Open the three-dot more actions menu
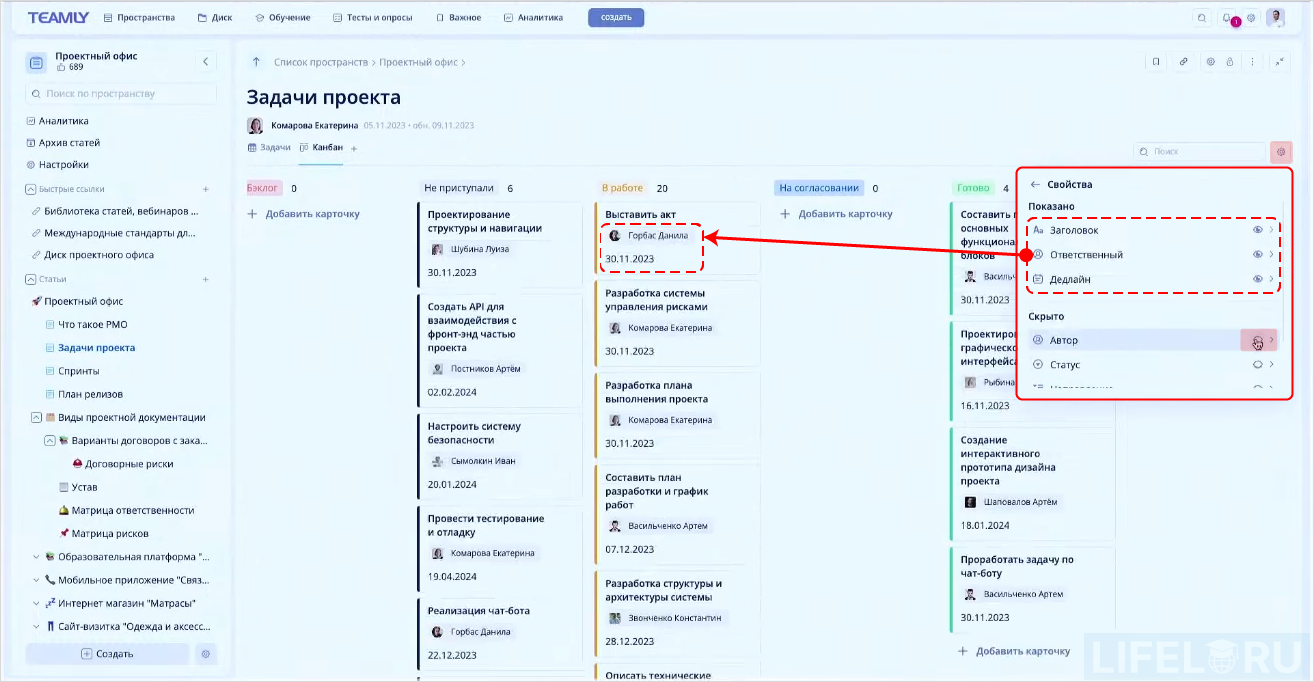 (1253, 61)
